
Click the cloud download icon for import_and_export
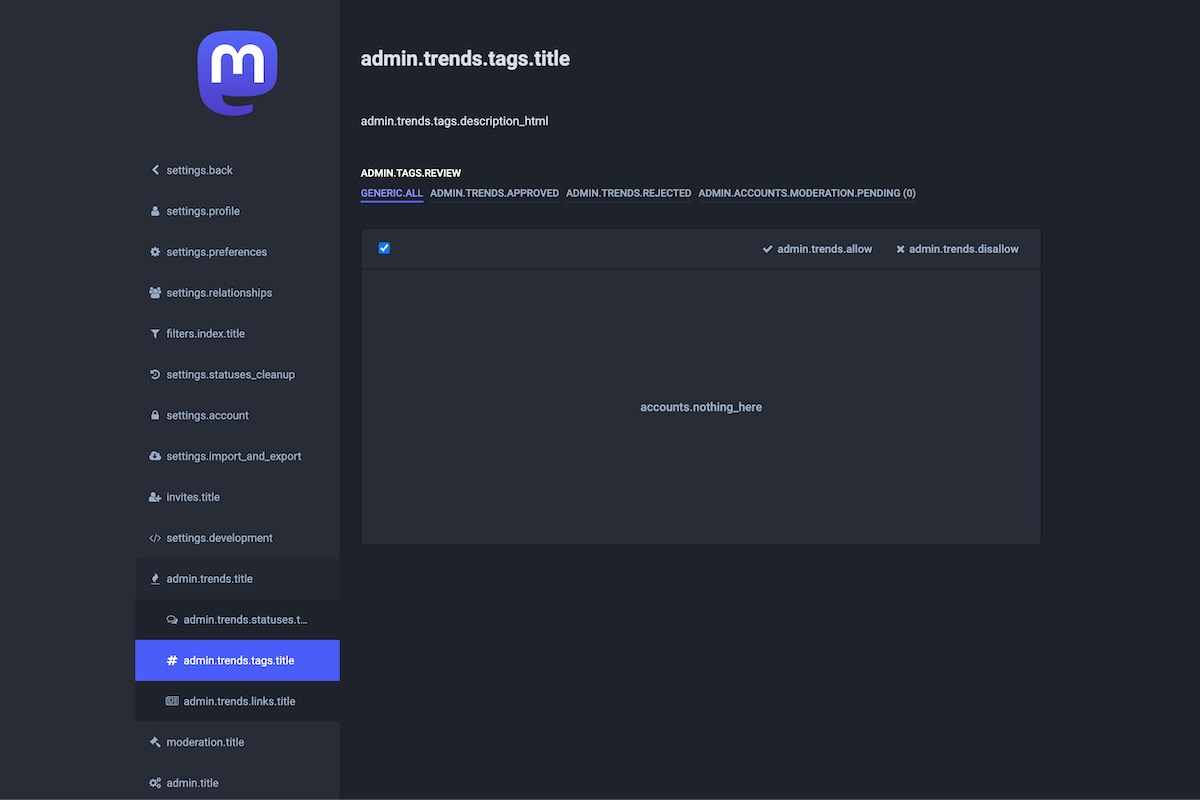[x=155, y=457]
